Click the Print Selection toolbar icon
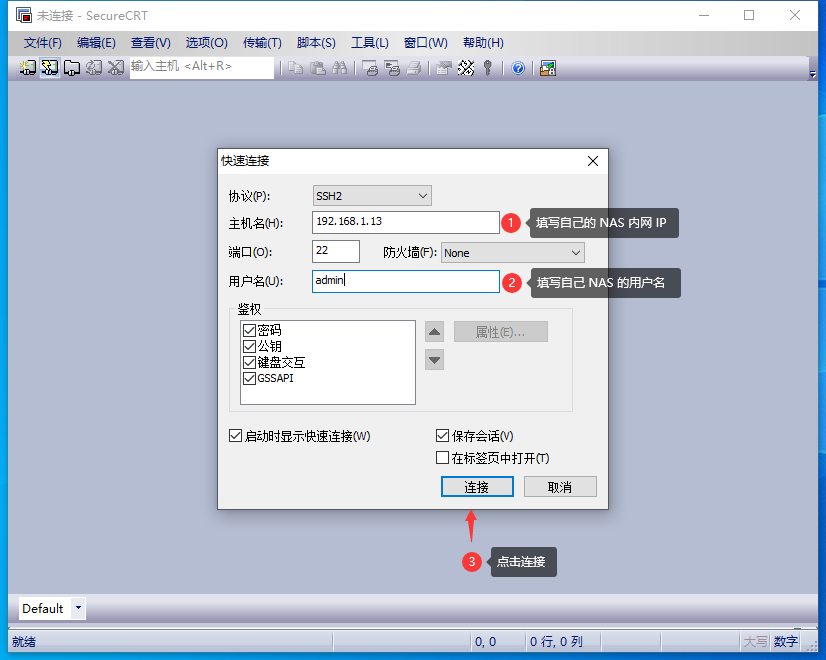826x660 pixels. pos(392,68)
